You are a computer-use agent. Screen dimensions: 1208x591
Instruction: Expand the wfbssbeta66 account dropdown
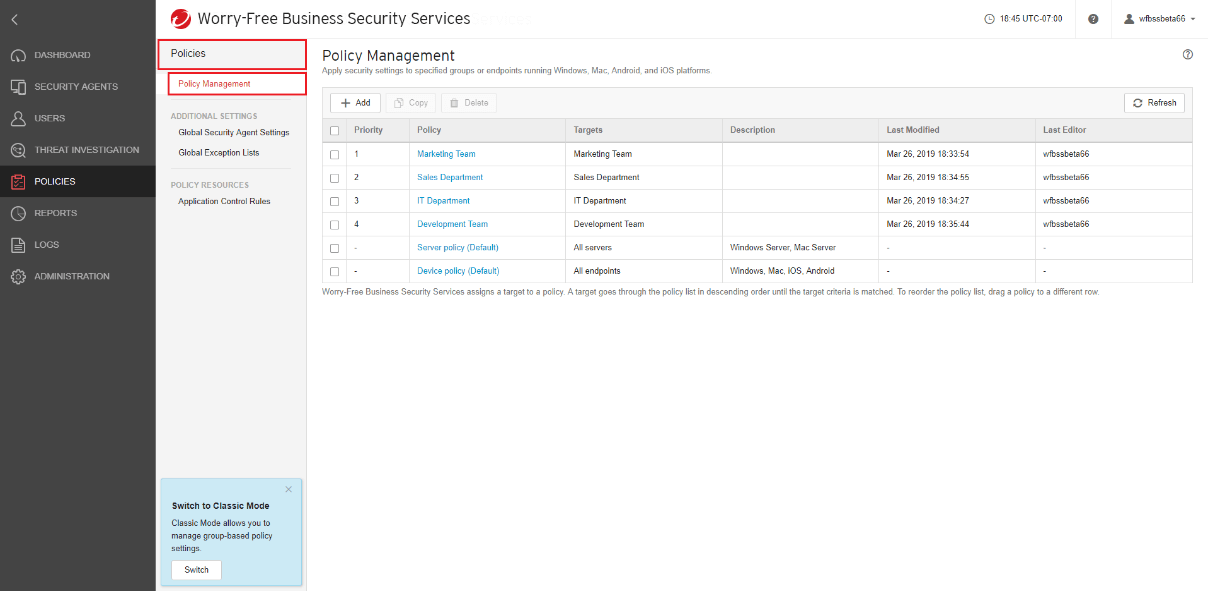click(1160, 19)
